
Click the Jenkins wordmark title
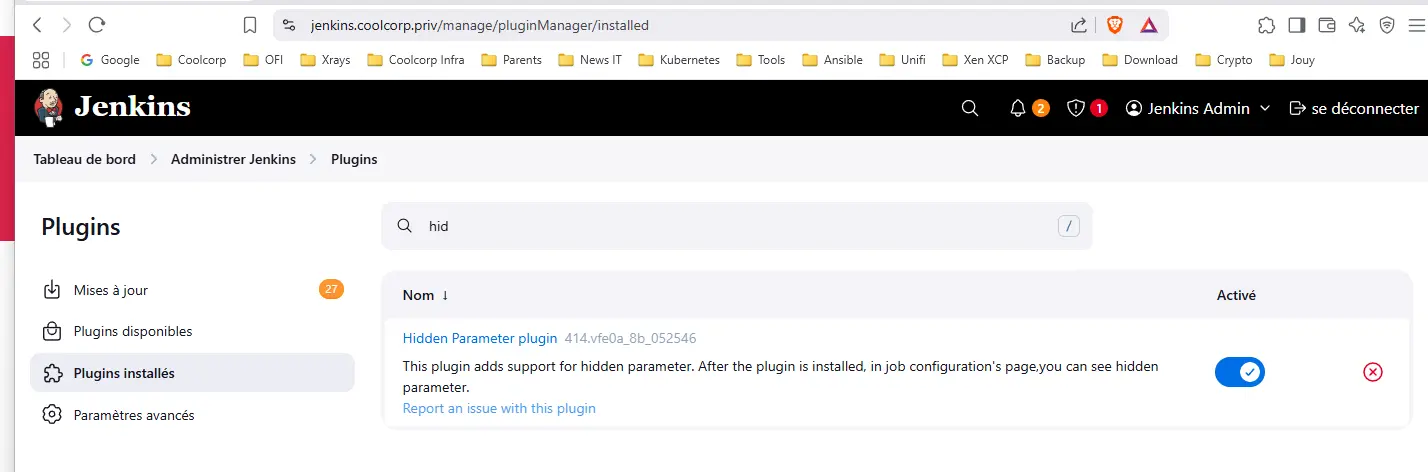(x=132, y=107)
